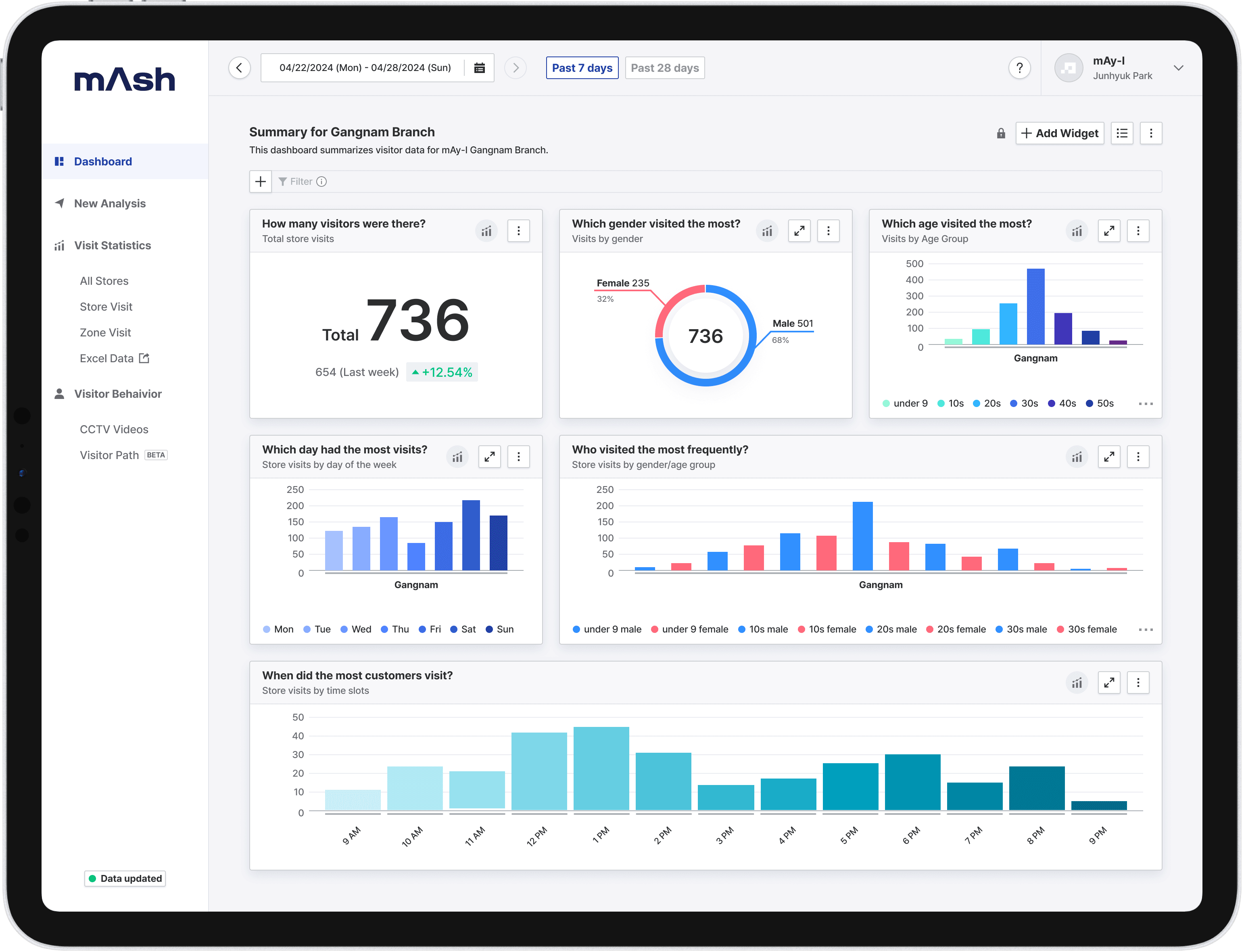Open the calendar date picker icon

479,68
